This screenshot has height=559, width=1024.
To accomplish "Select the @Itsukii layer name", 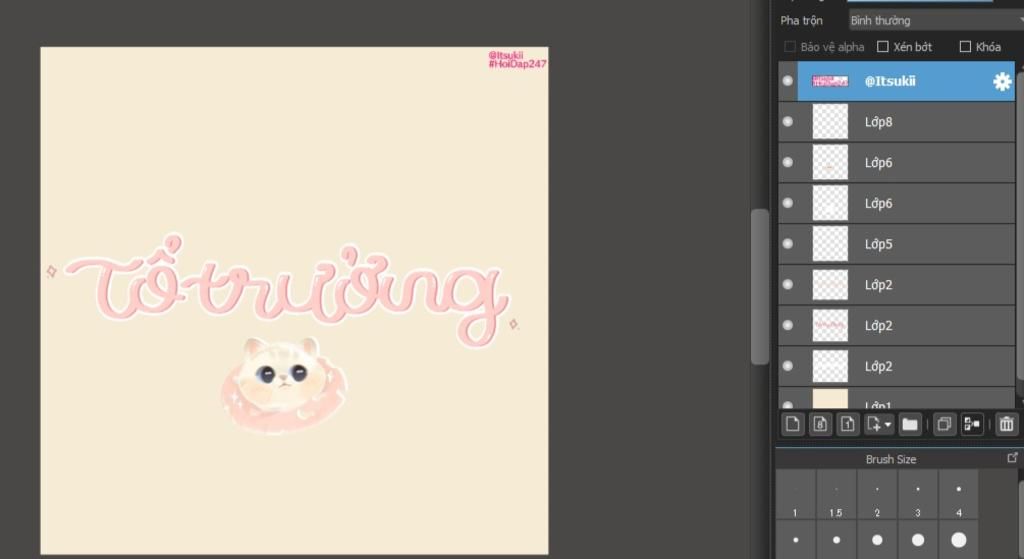I will coord(890,81).
